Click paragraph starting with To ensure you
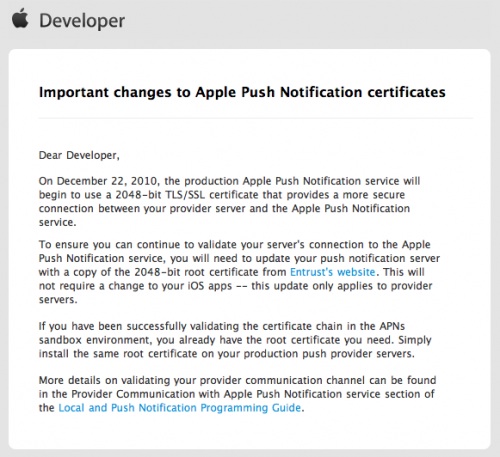This screenshot has width=500, height=457. point(239,272)
